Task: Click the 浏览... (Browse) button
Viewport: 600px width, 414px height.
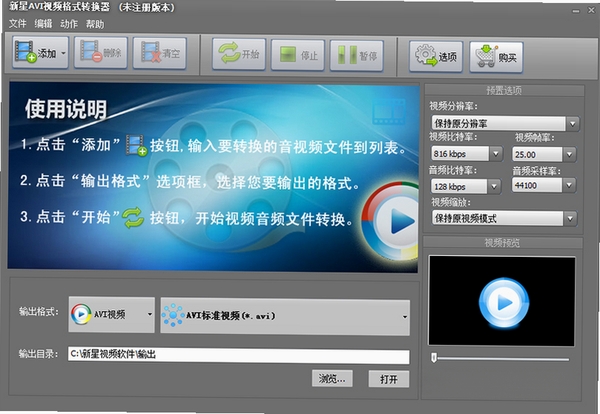Action: click(332, 378)
